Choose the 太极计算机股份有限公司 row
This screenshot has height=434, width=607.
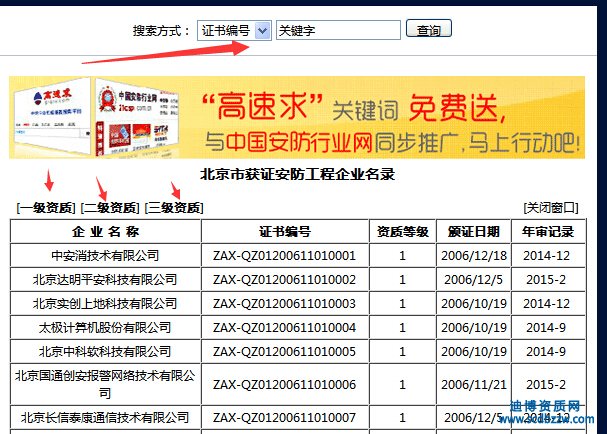coord(105,328)
